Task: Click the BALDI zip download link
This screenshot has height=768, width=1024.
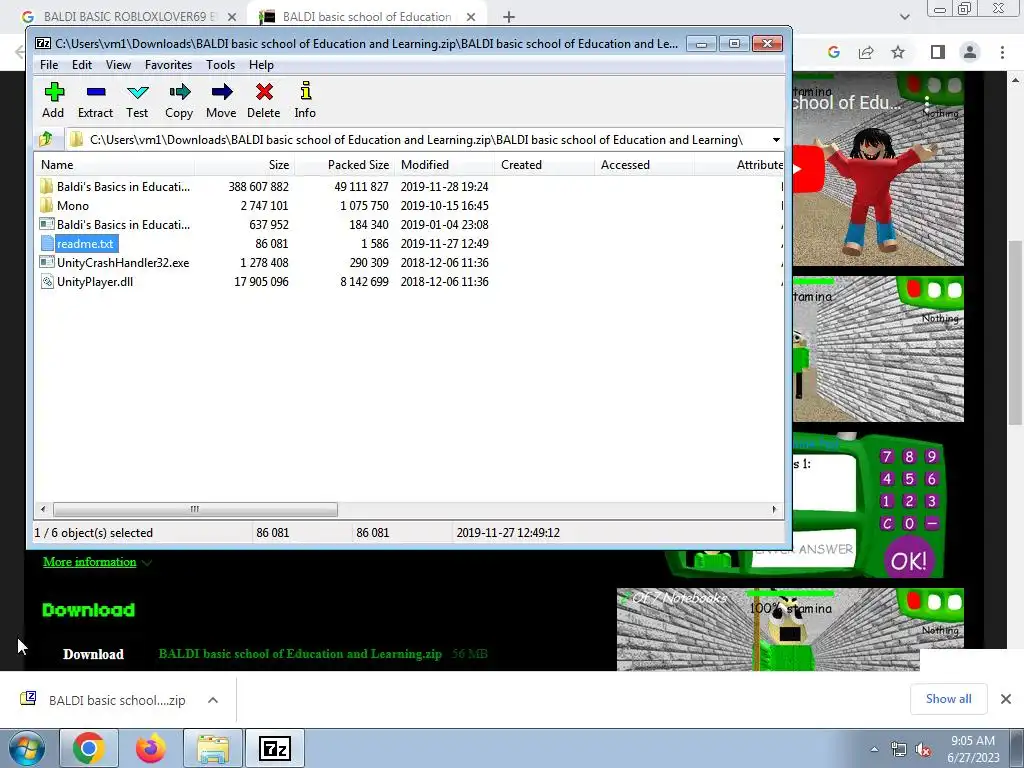Action: click(x=300, y=654)
